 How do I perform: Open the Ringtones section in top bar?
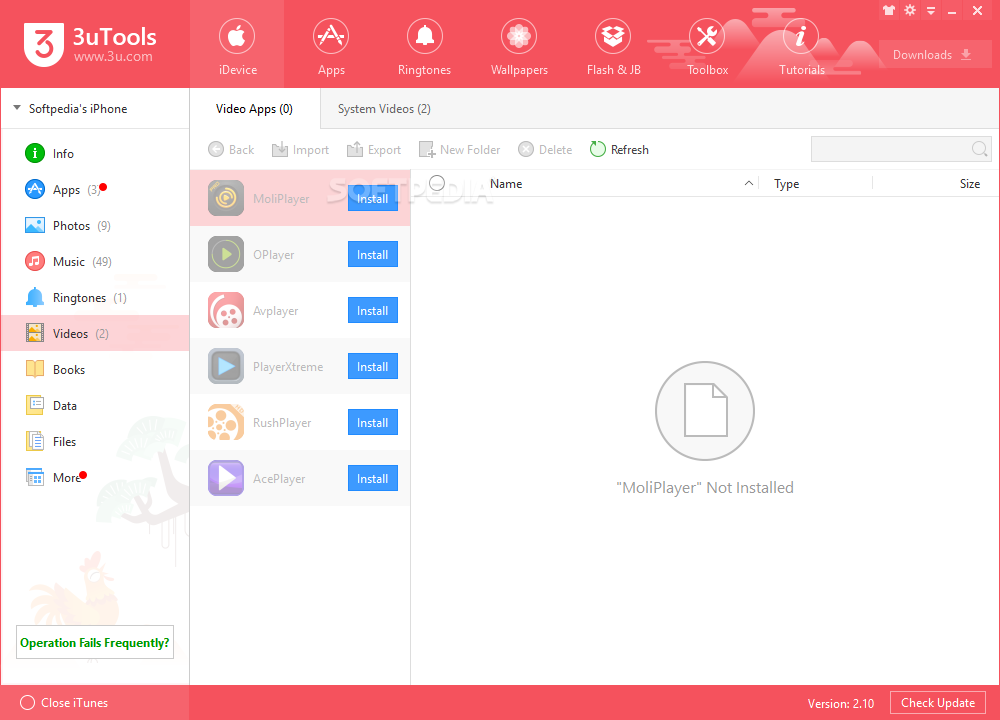coord(424,45)
